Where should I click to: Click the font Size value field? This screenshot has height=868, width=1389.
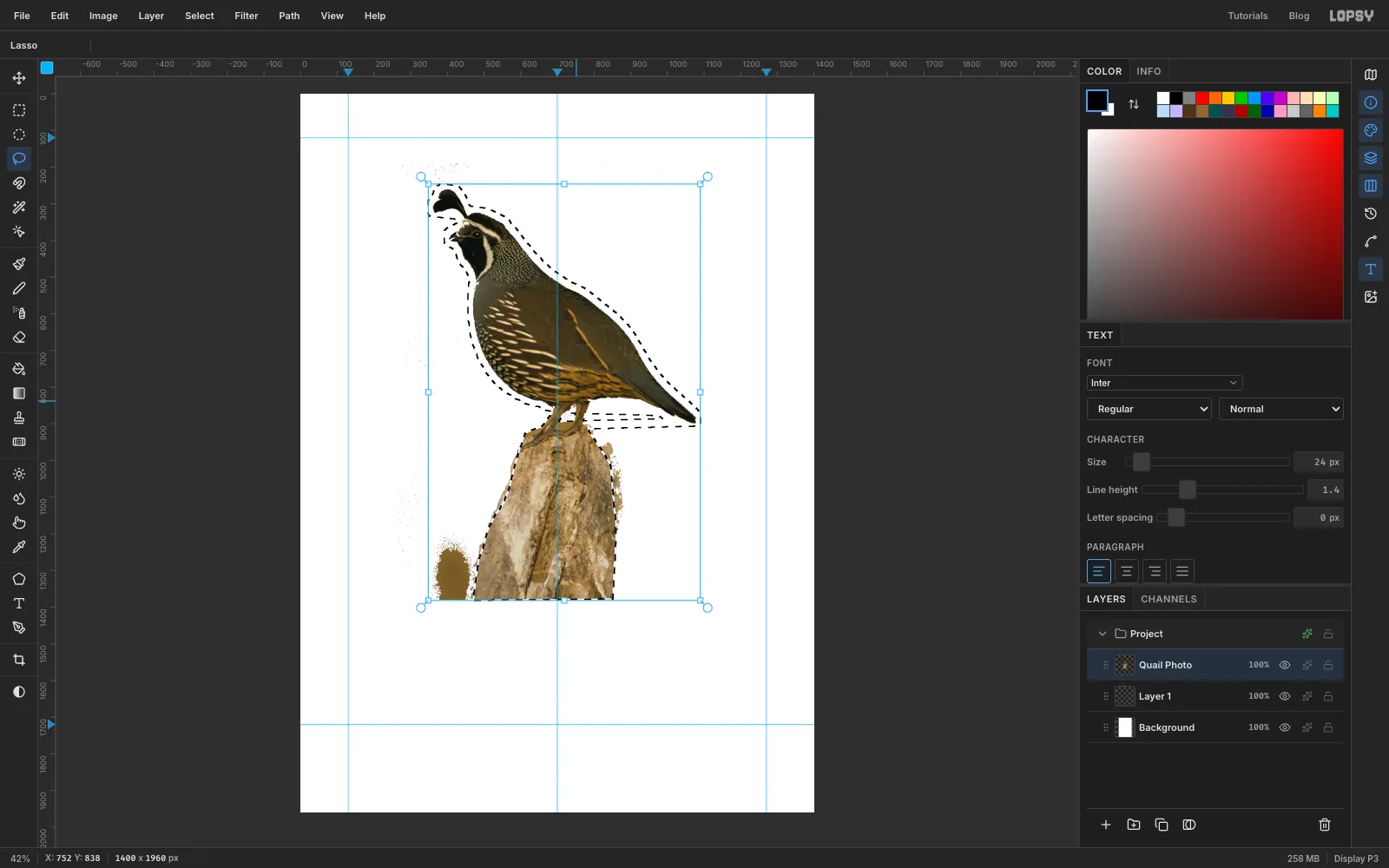point(1318,462)
